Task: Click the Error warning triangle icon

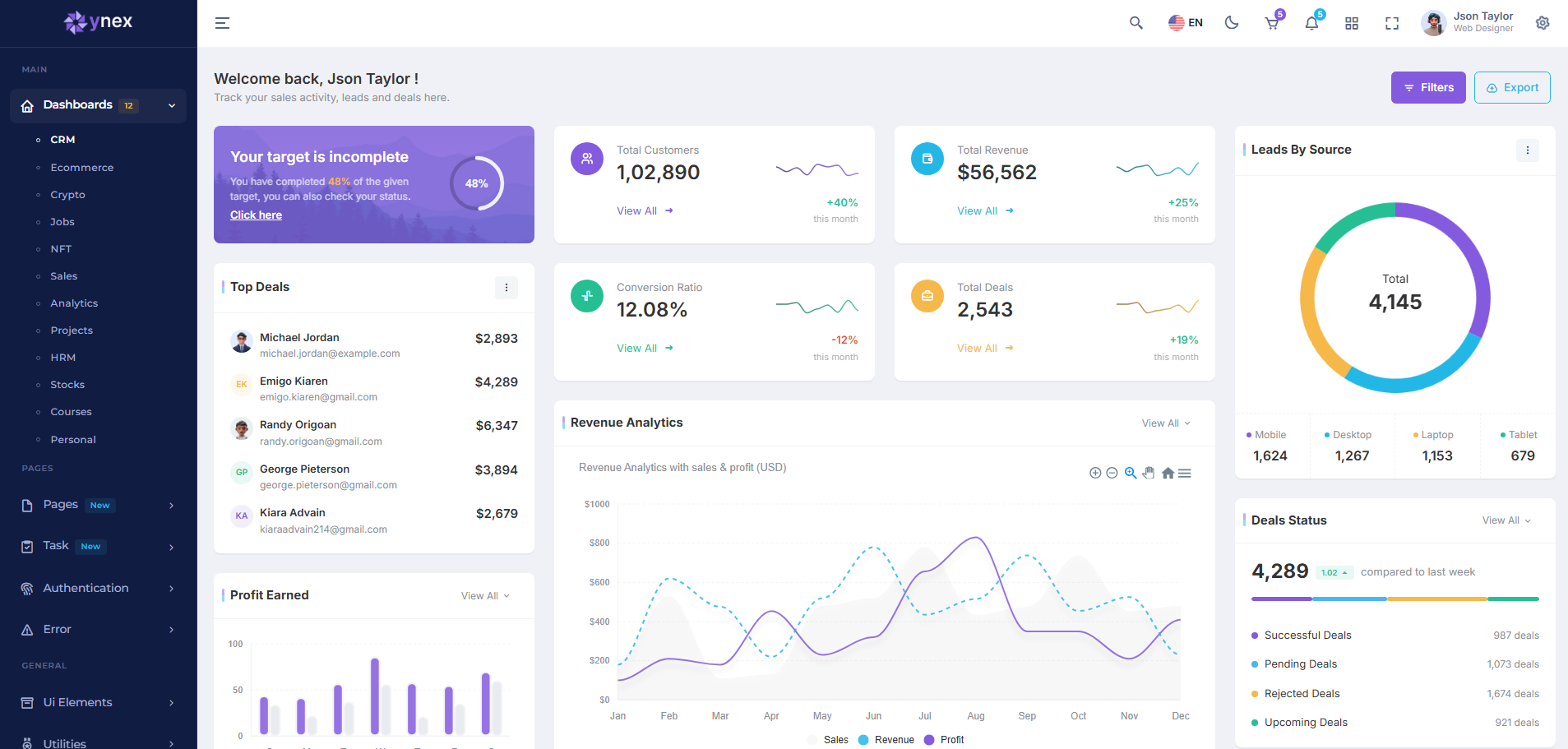Action: [27, 630]
